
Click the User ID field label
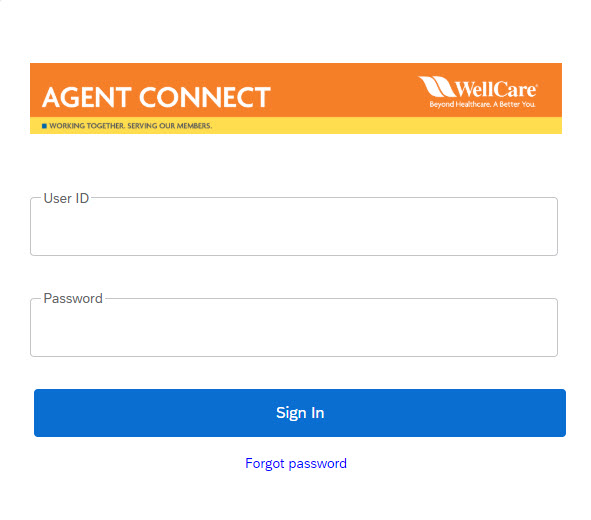66,198
